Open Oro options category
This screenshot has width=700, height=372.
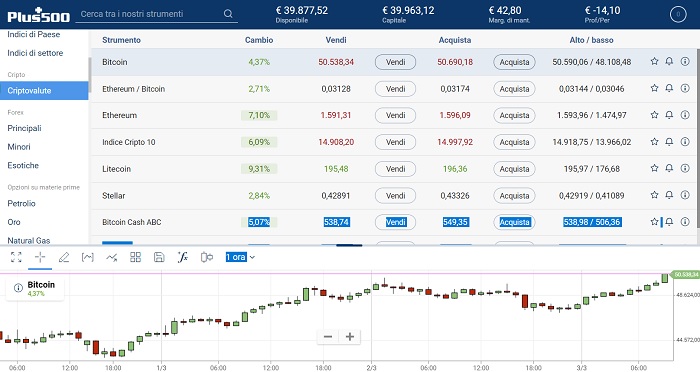[x=14, y=222]
